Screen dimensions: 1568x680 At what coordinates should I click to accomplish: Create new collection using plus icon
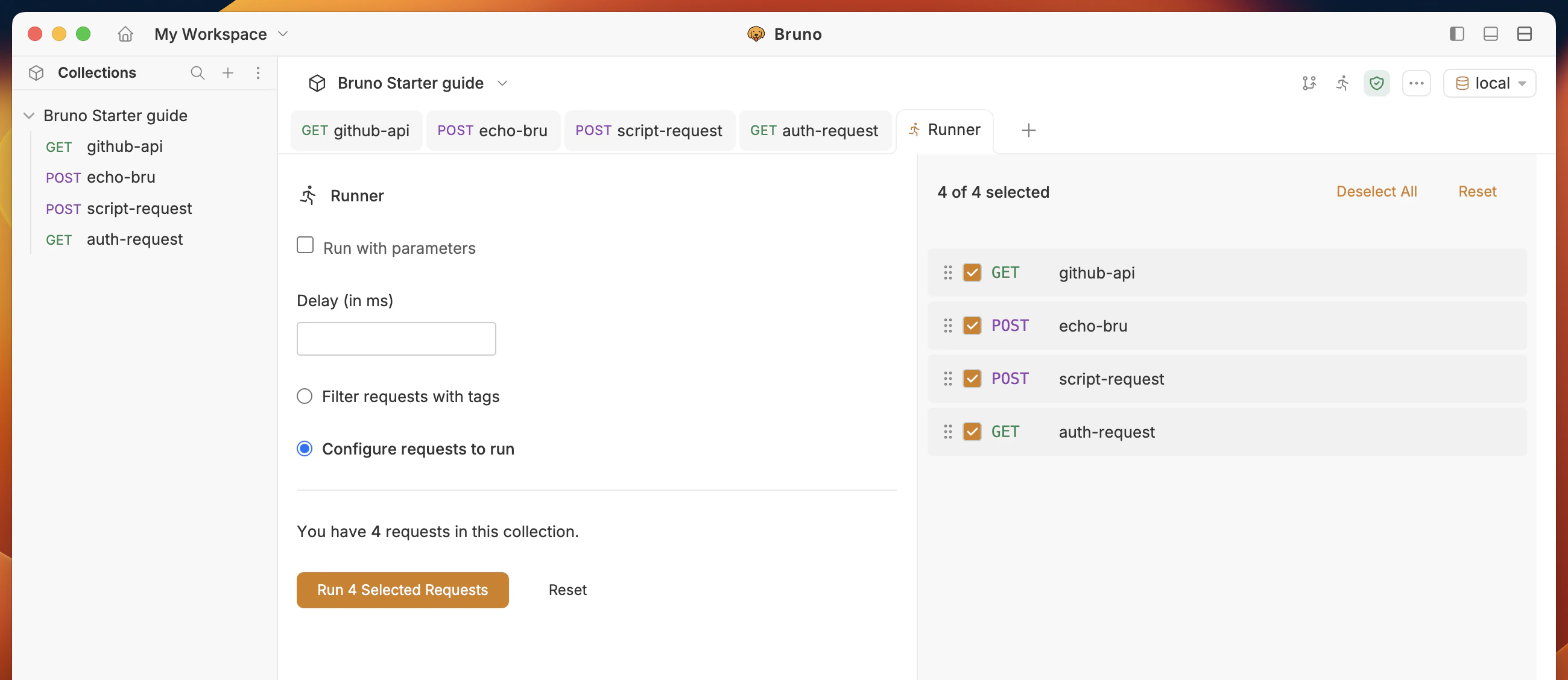pyautogui.click(x=227, y=72)
